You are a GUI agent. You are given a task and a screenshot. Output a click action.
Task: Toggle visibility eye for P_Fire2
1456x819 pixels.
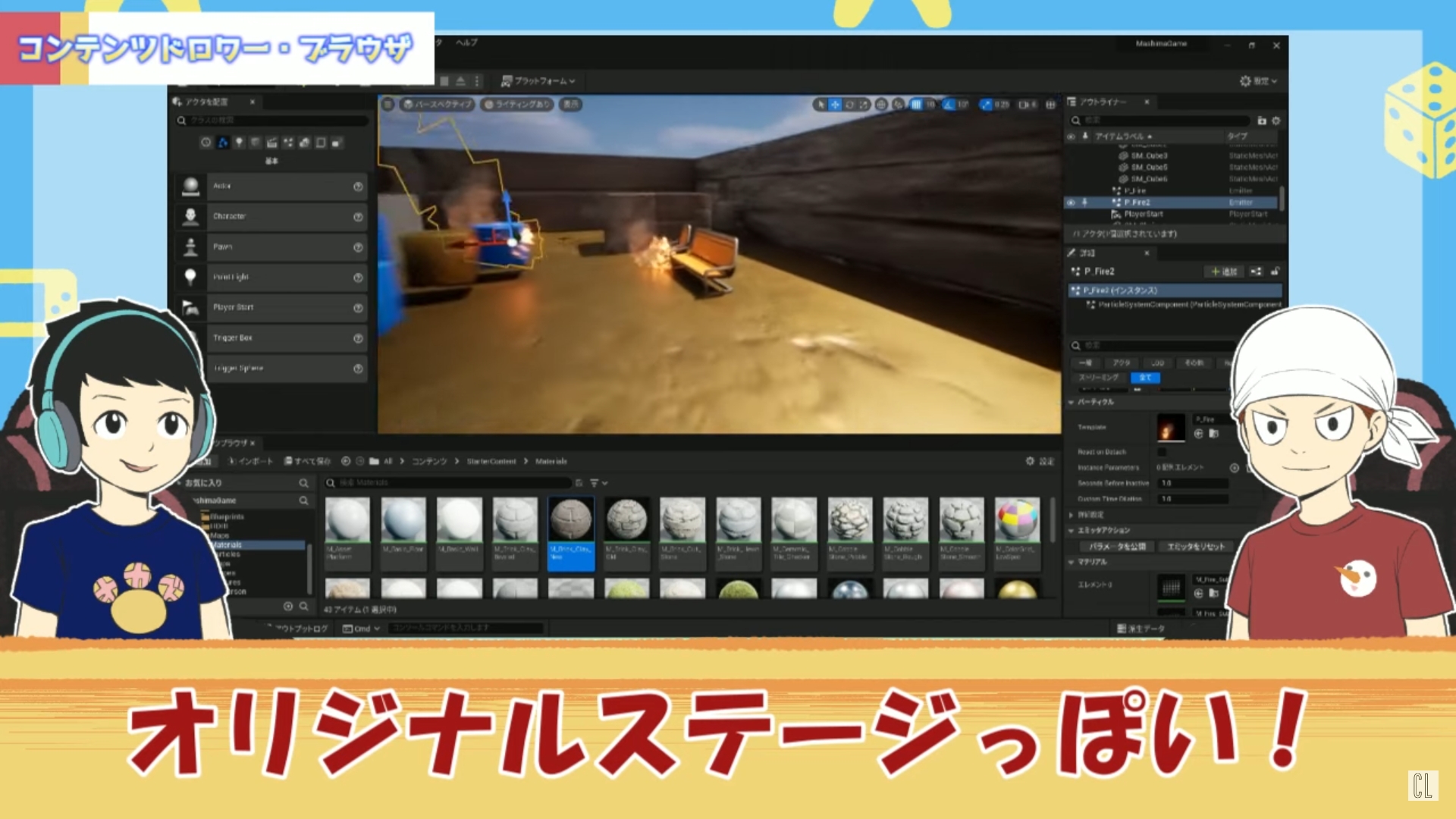1071,202
